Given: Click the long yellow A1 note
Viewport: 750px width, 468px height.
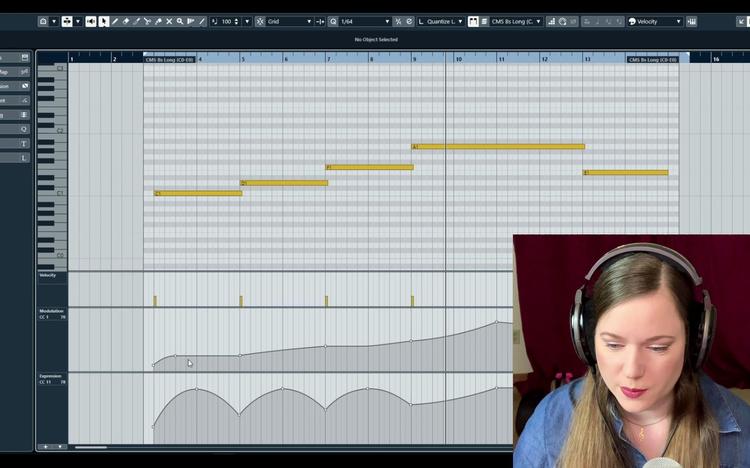Looking at the screenshot, I should click(498, 147).
